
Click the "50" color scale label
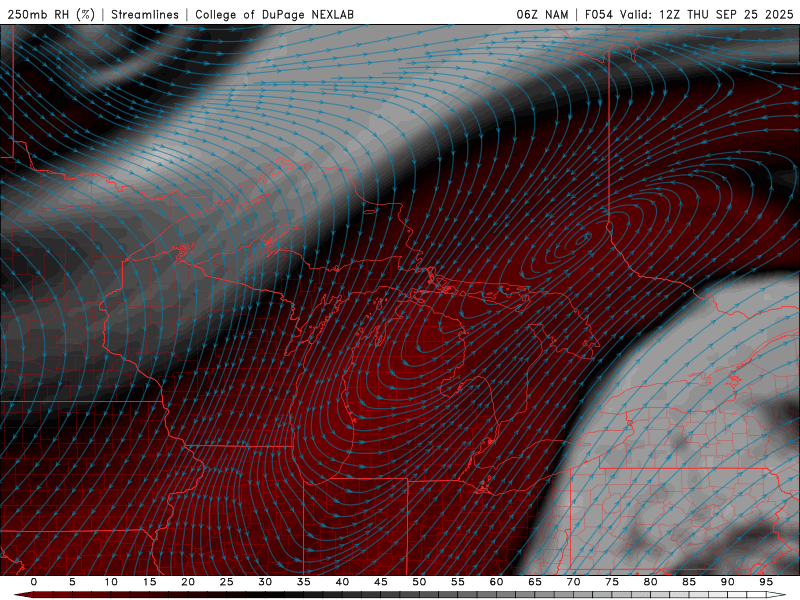coord(419,582)
